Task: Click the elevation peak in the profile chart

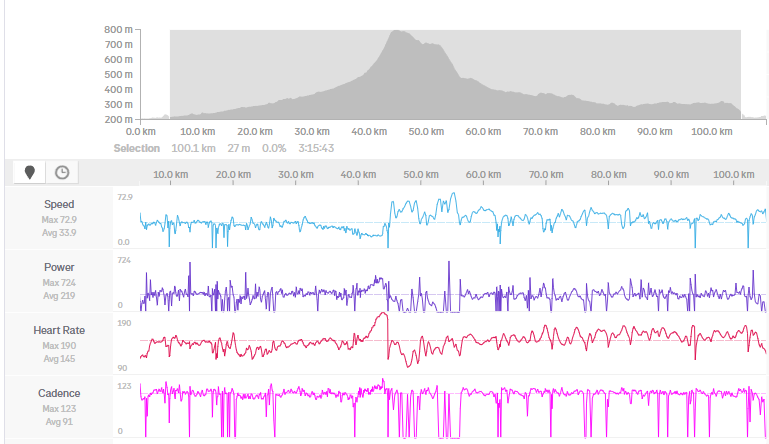Action: pyautogui.click(x=395, y=32)
